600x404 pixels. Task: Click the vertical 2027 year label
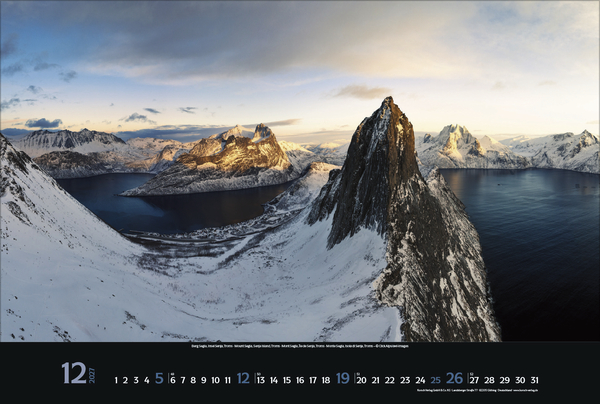[90, 374]
